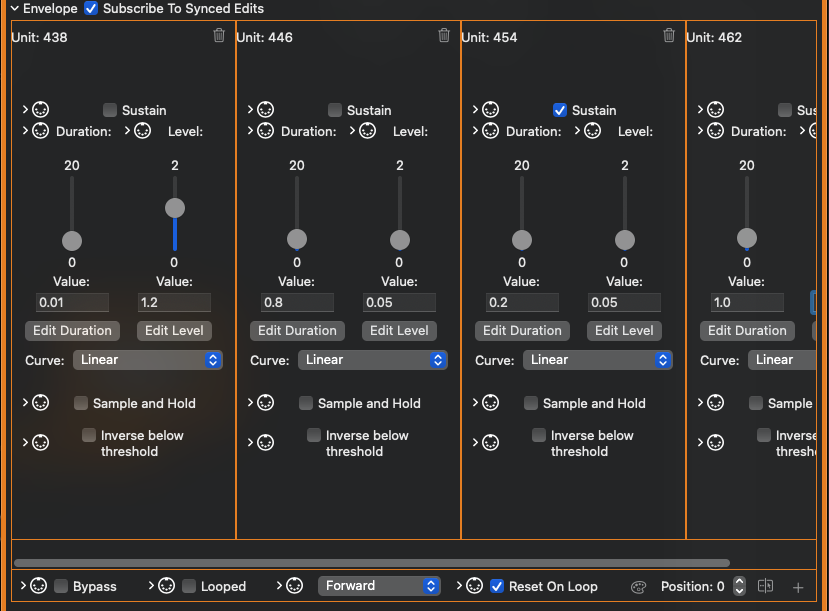Disable the Reset On Loop checkbox
Viewport: 829px width, 611px height.
coord(497,586)
